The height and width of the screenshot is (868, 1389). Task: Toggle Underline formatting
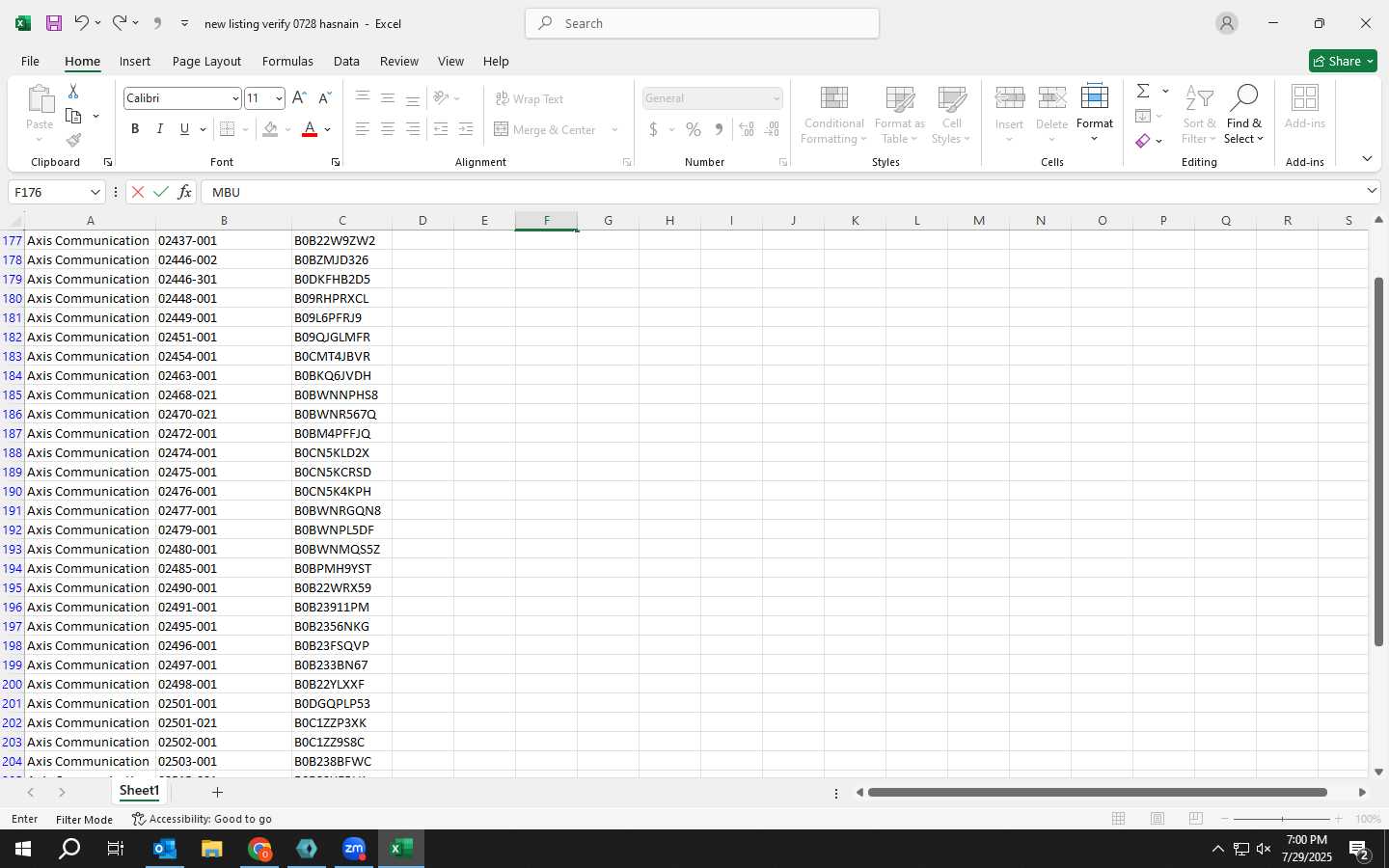point(184,129)
